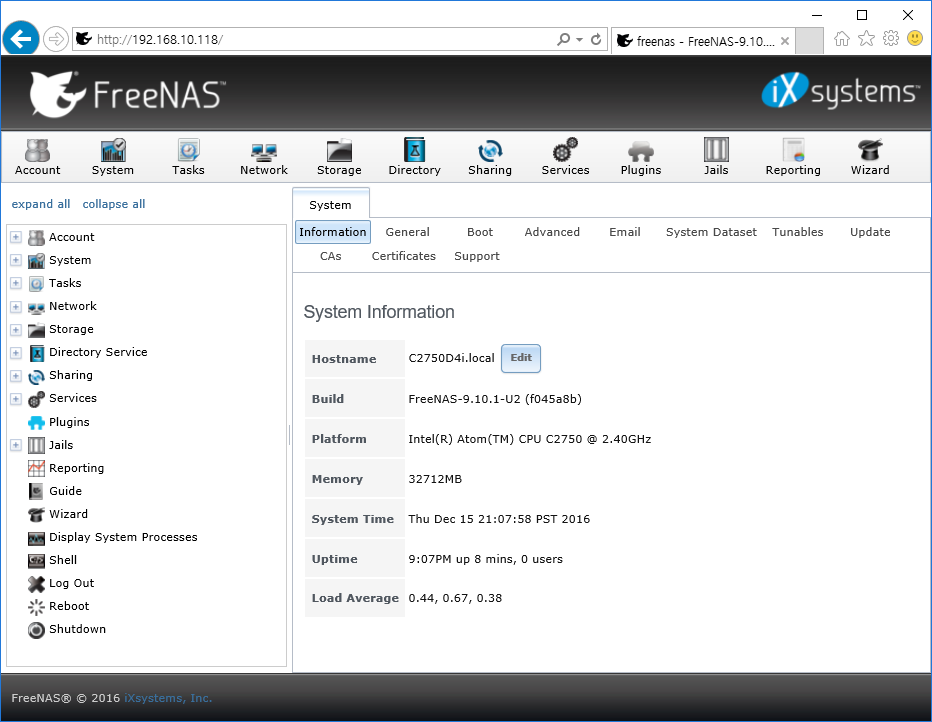Click the Memory value 32712MB
932x722 pixels.
click(x=435, y=480)
